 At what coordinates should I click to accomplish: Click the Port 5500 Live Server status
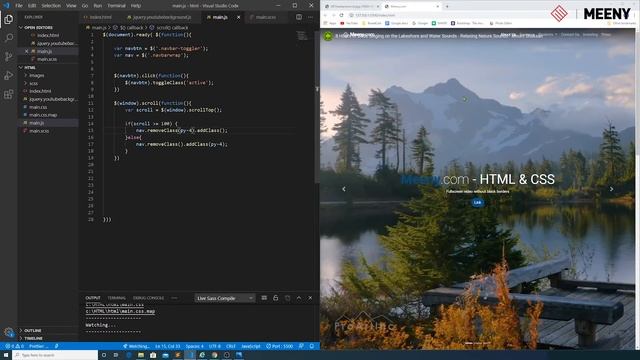coord(280,346)
